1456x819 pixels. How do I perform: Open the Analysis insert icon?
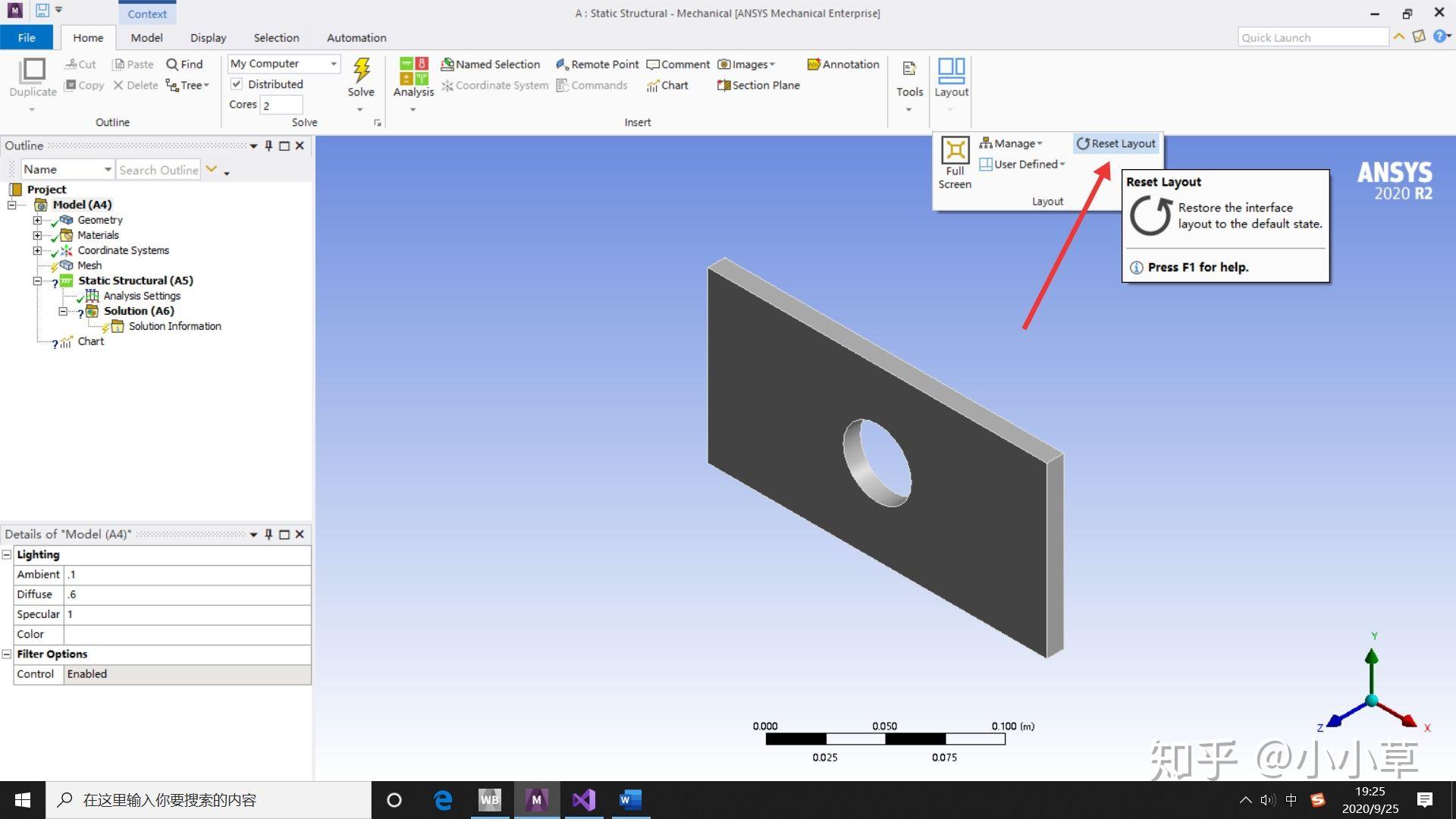click(413, 71)
